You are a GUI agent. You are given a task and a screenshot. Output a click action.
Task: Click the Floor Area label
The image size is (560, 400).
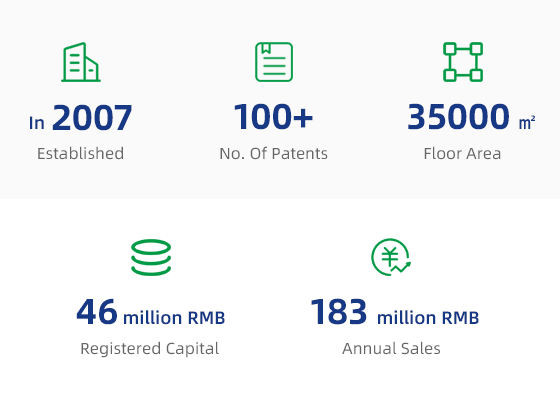pos(462,154)
